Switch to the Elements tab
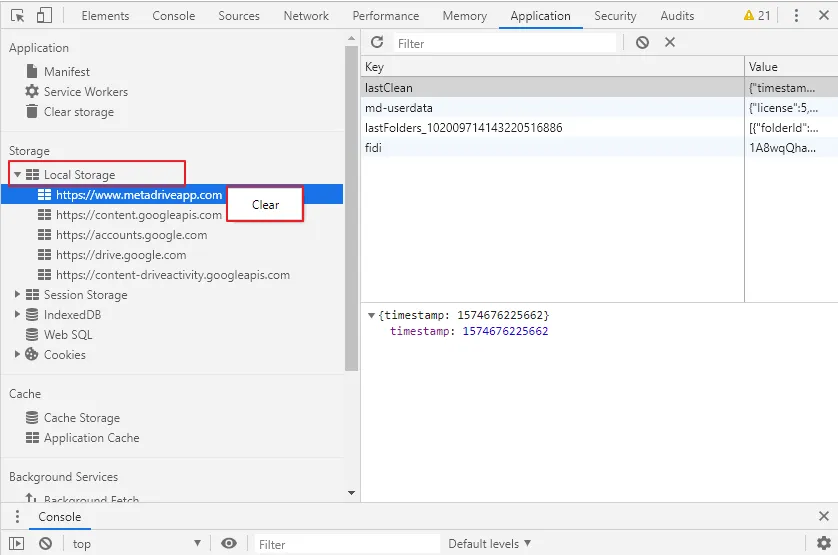This screenshot has height=555, width=838. [x=105, y=16]
